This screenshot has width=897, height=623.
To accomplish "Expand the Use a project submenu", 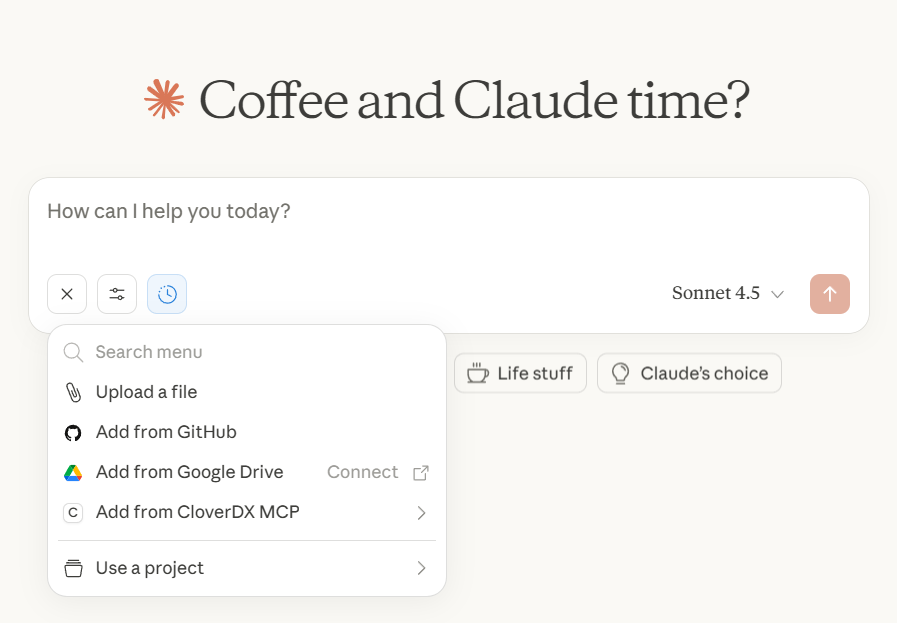I will tap(421, 567).
